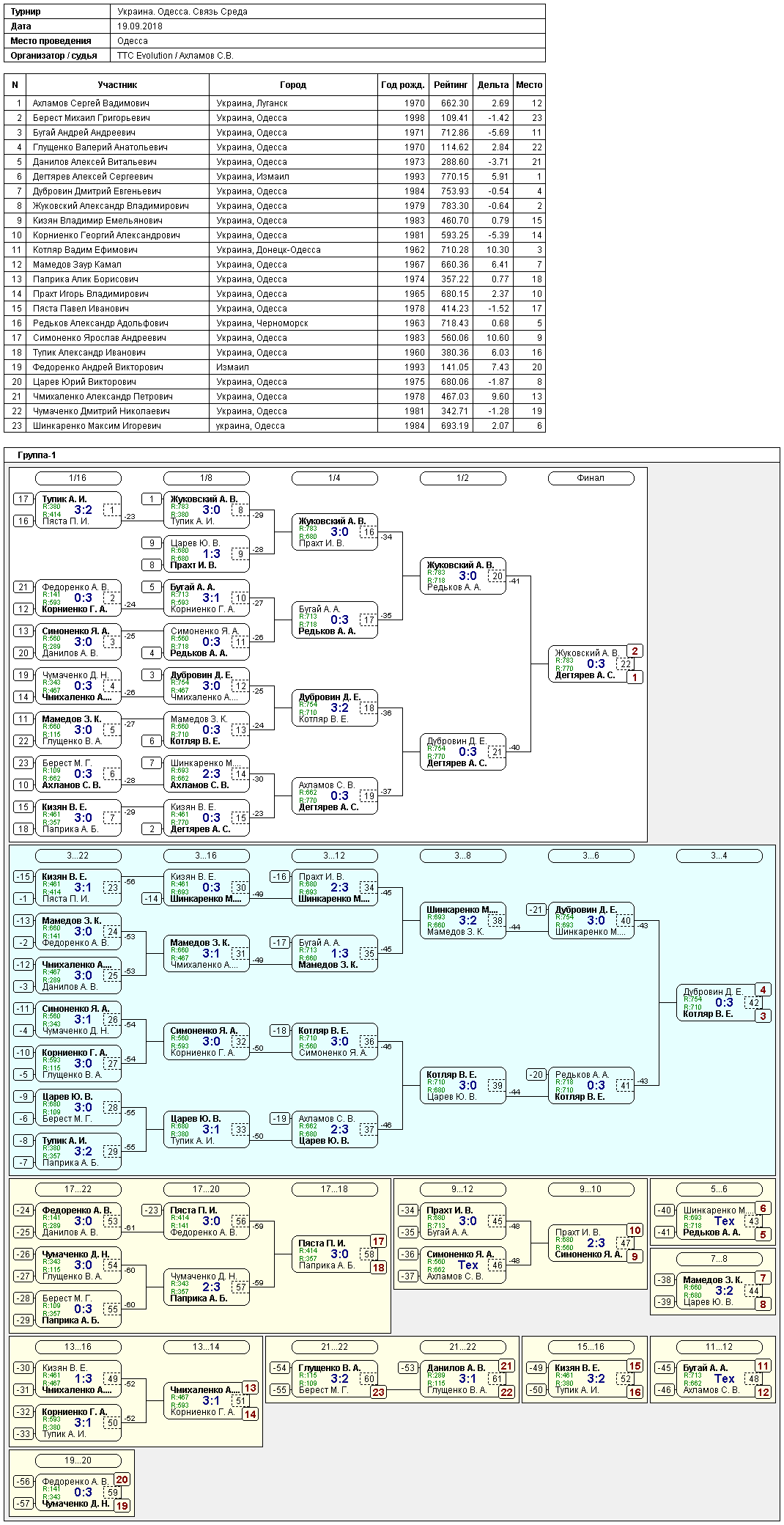784x1525 pixels.
Task: Click match number 42 box
Action: (x=753, y=1003)
